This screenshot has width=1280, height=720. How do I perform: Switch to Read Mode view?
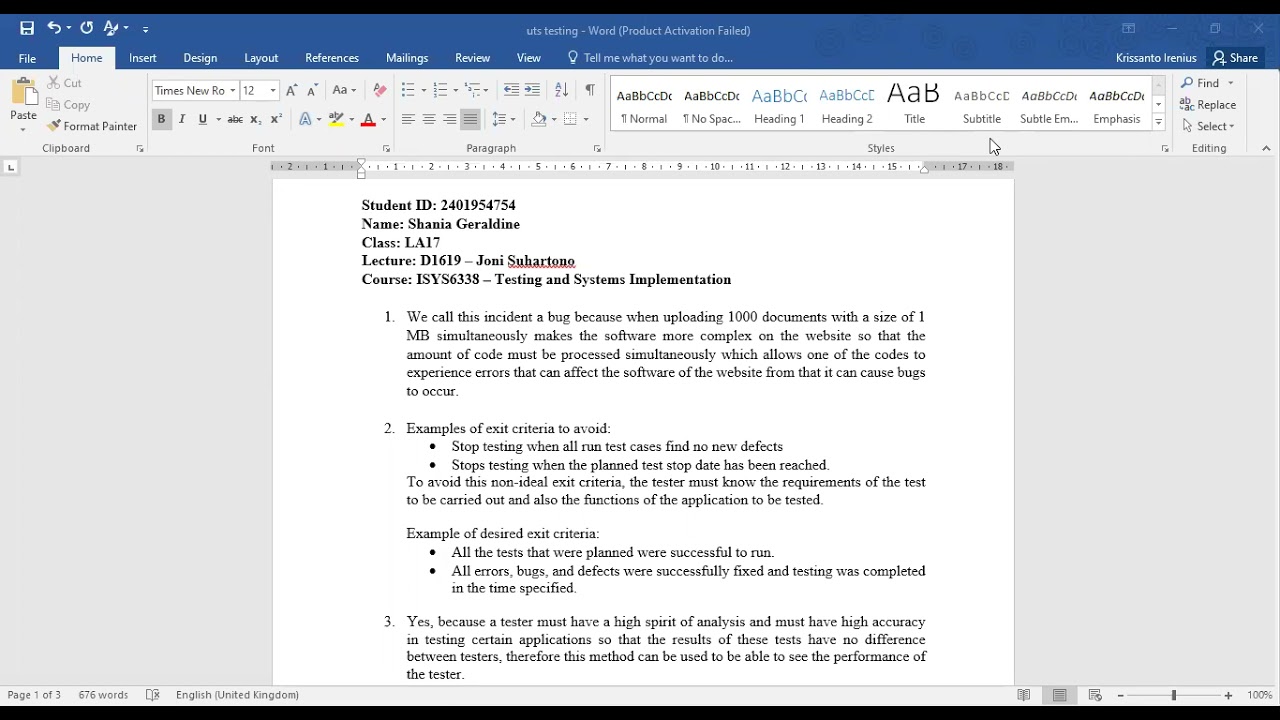pos(1024,695)
